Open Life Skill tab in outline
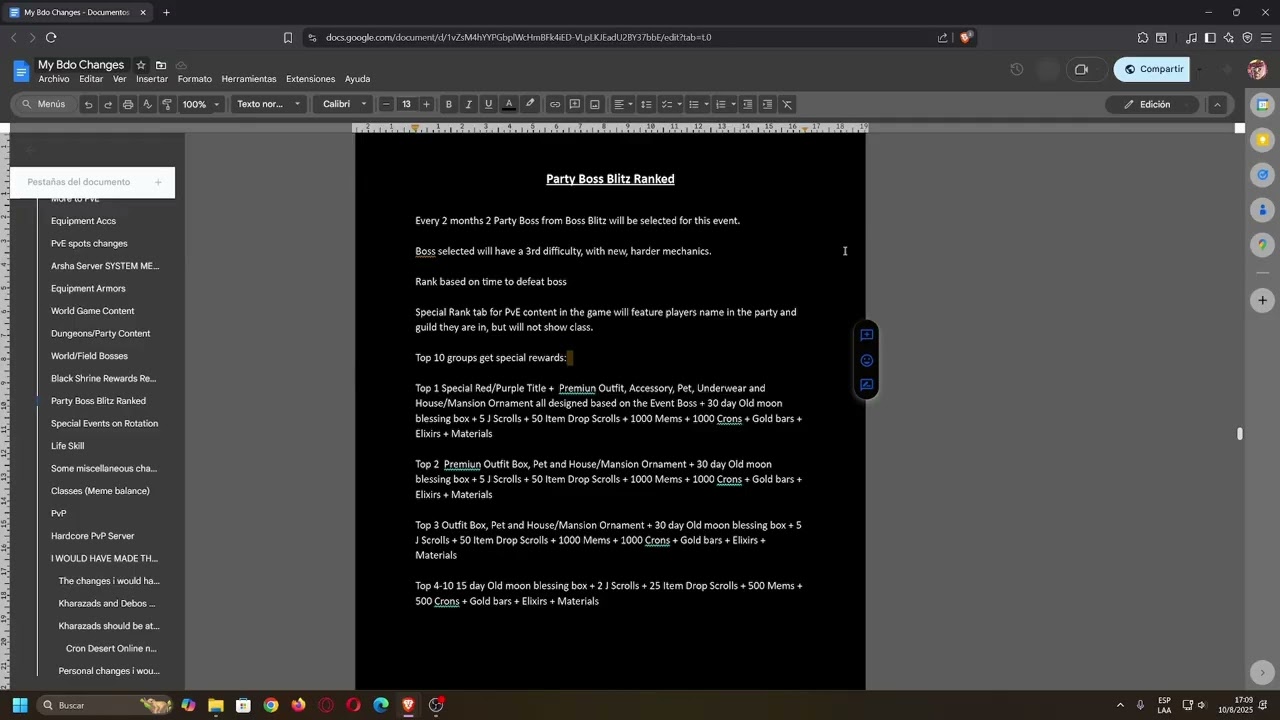The height and width of the screenshot is (720, 1280). point(68,446)
